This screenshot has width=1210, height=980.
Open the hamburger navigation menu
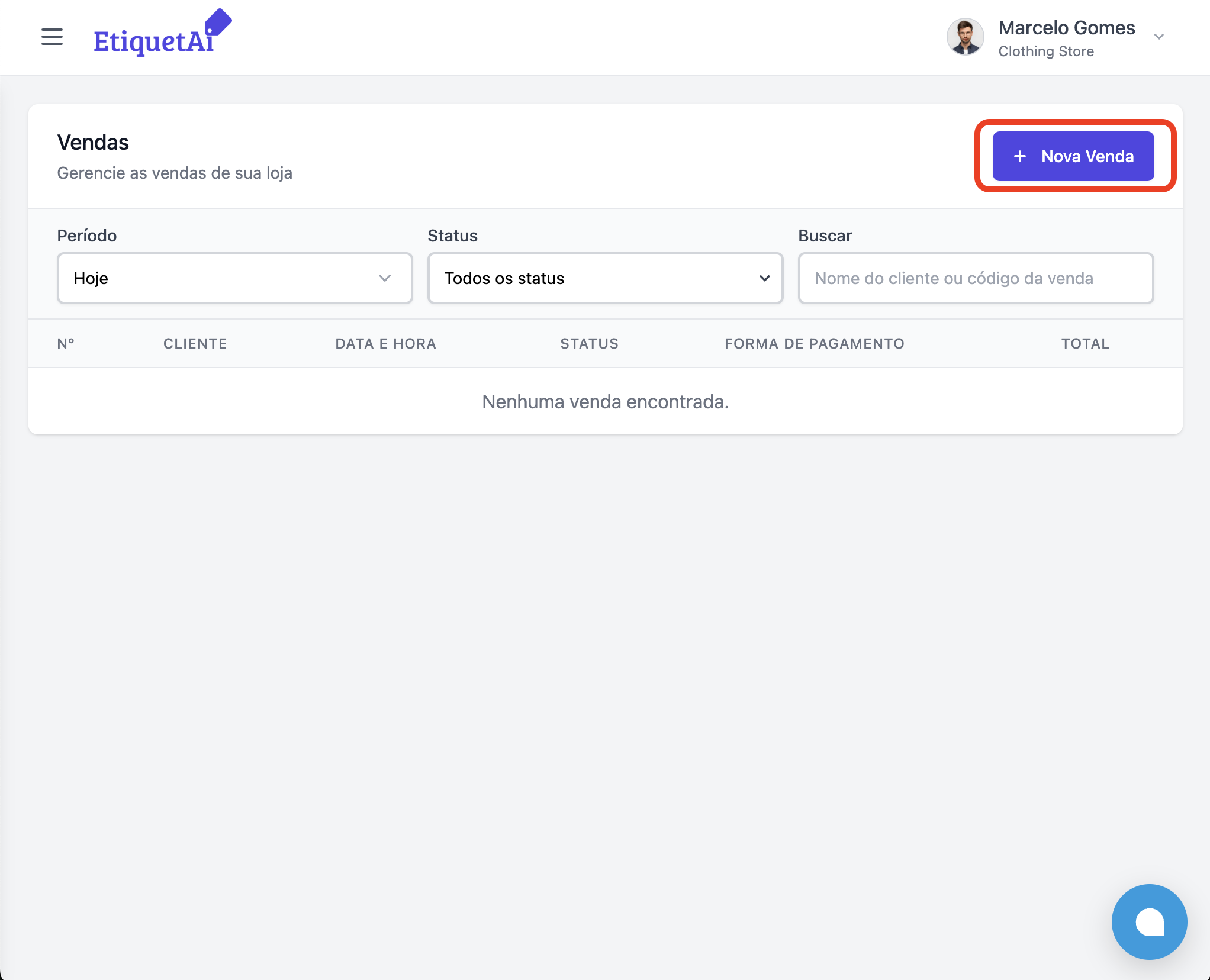52,37
